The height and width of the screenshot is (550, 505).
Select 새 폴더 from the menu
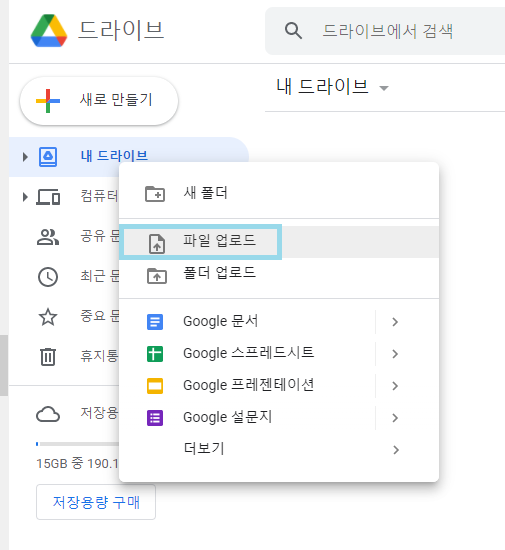(279, 193)
